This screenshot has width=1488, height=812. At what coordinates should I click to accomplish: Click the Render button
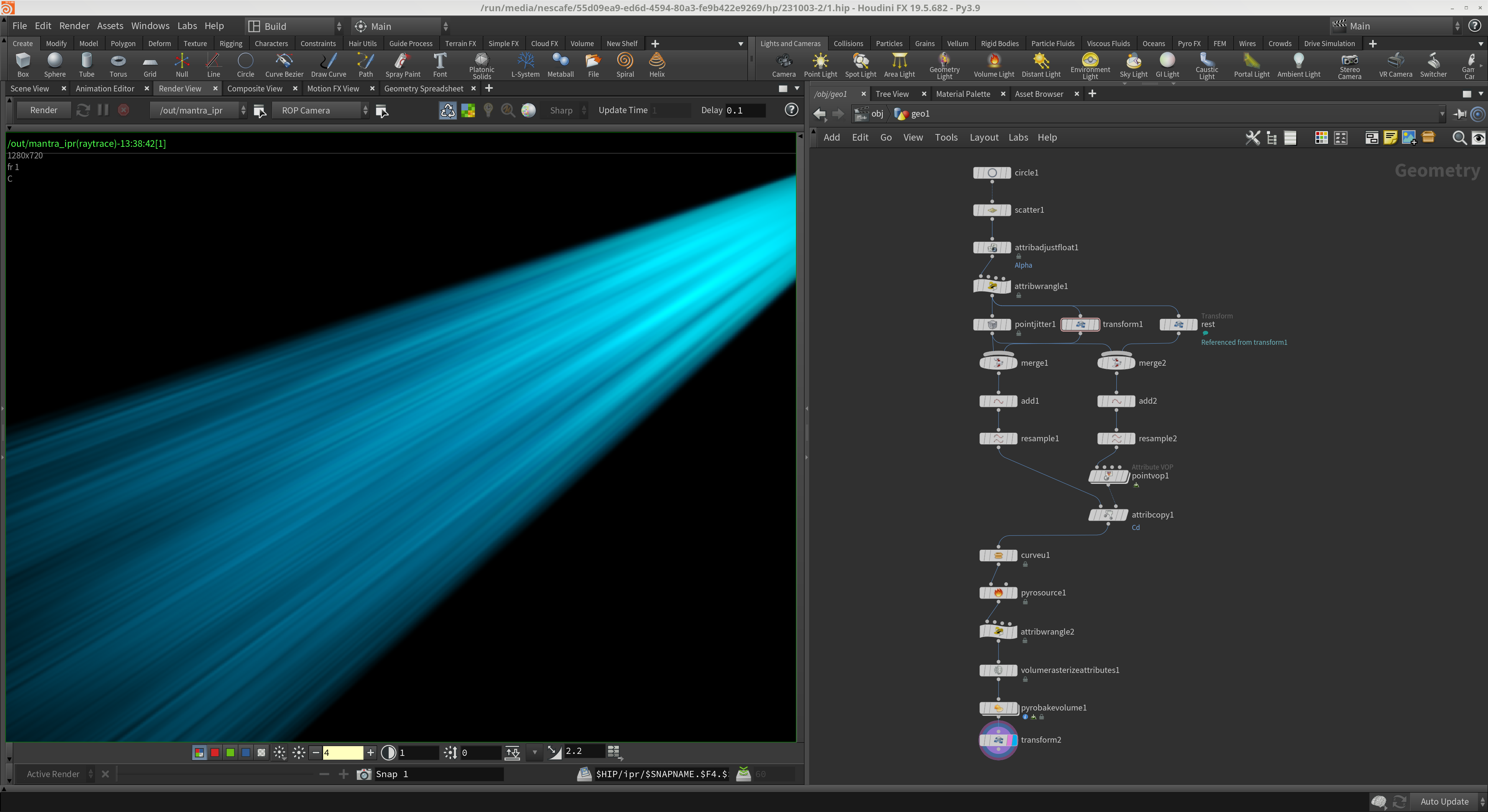44,110
